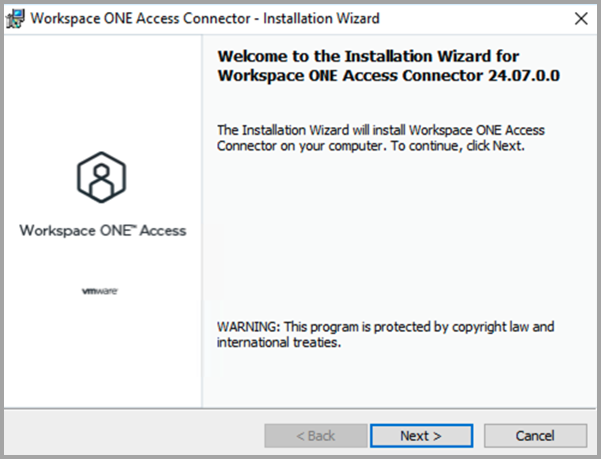Click the installer icon in title bar

point(15,19)
